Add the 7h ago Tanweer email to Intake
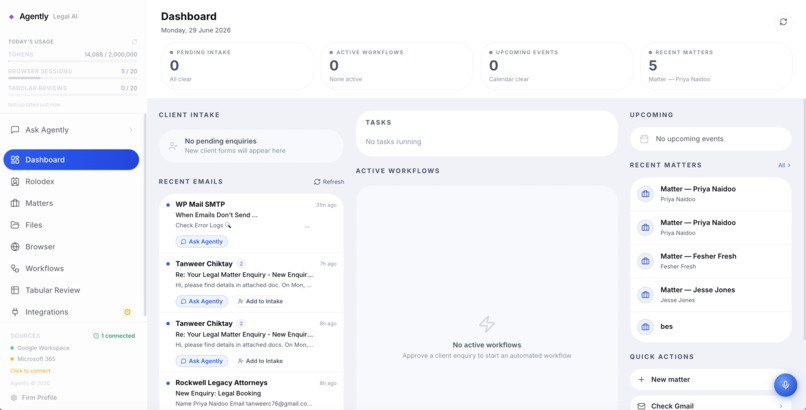The width and height of the screenshot is (806, 410). pyautogui.click(x=260, y=301)
